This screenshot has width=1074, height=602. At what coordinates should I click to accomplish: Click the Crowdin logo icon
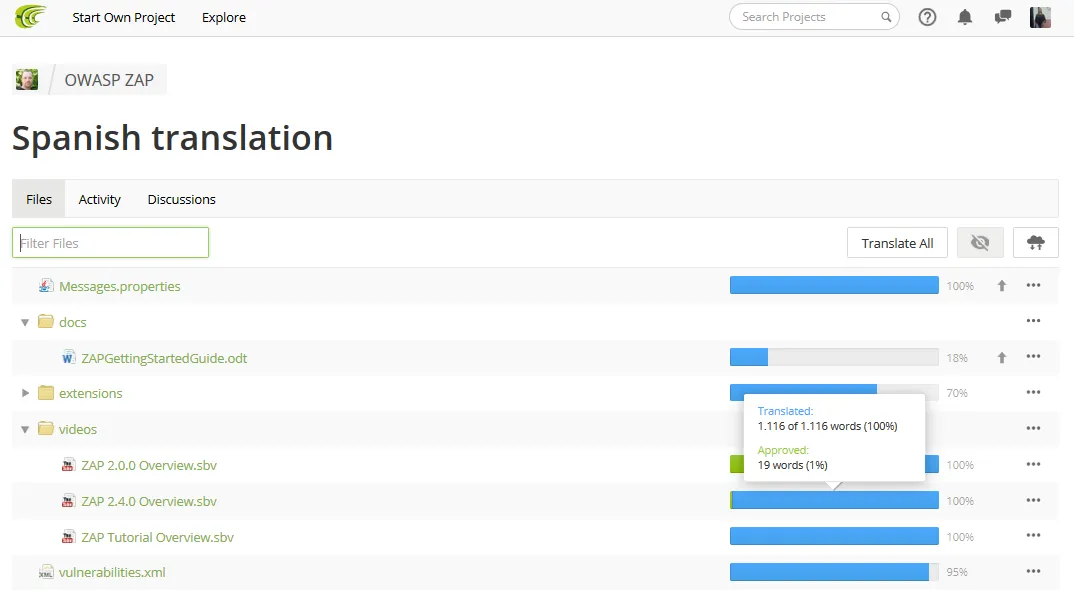[x=31, y=16]
